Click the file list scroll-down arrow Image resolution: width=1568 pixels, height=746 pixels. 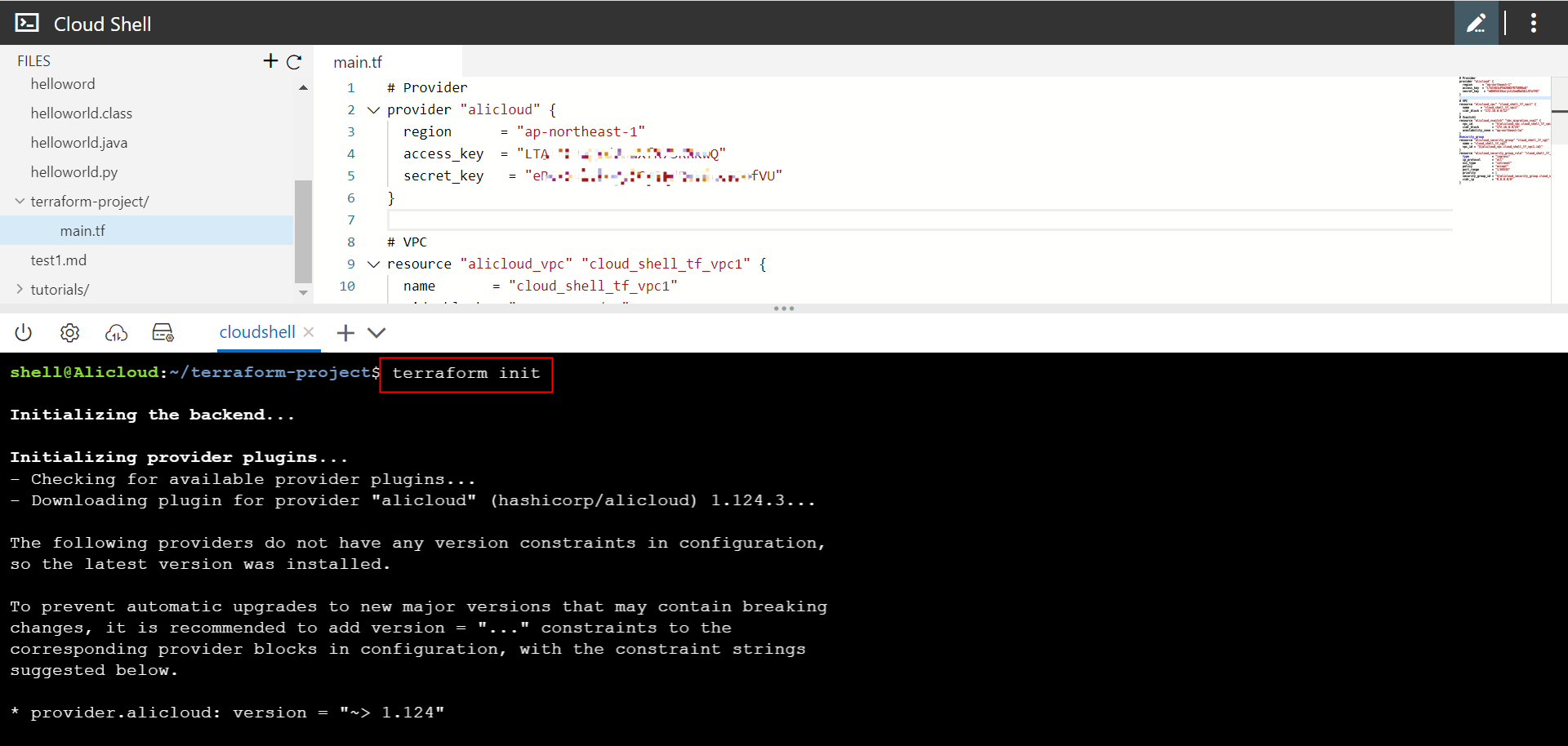point(304,292)
